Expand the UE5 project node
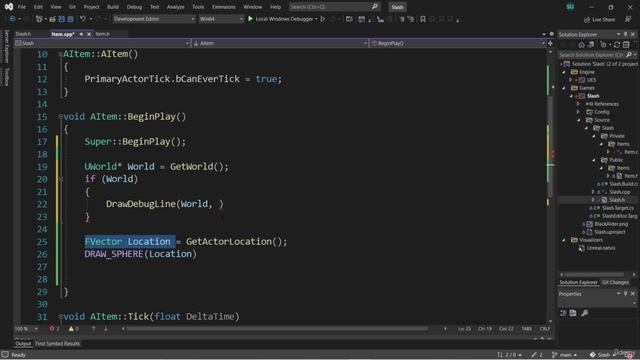The width and height of the screenshot is (640, 360). tap(571, 80)
